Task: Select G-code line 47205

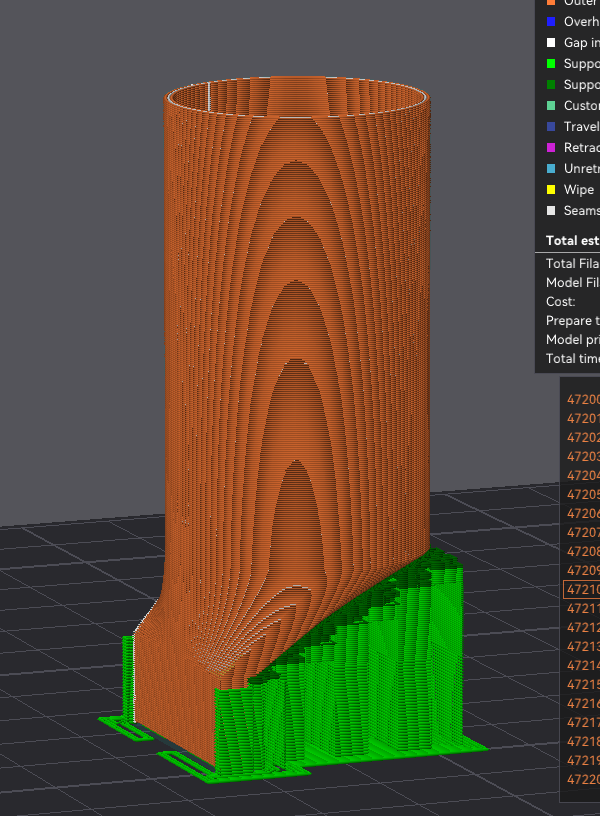Action: tap(583, 494)
